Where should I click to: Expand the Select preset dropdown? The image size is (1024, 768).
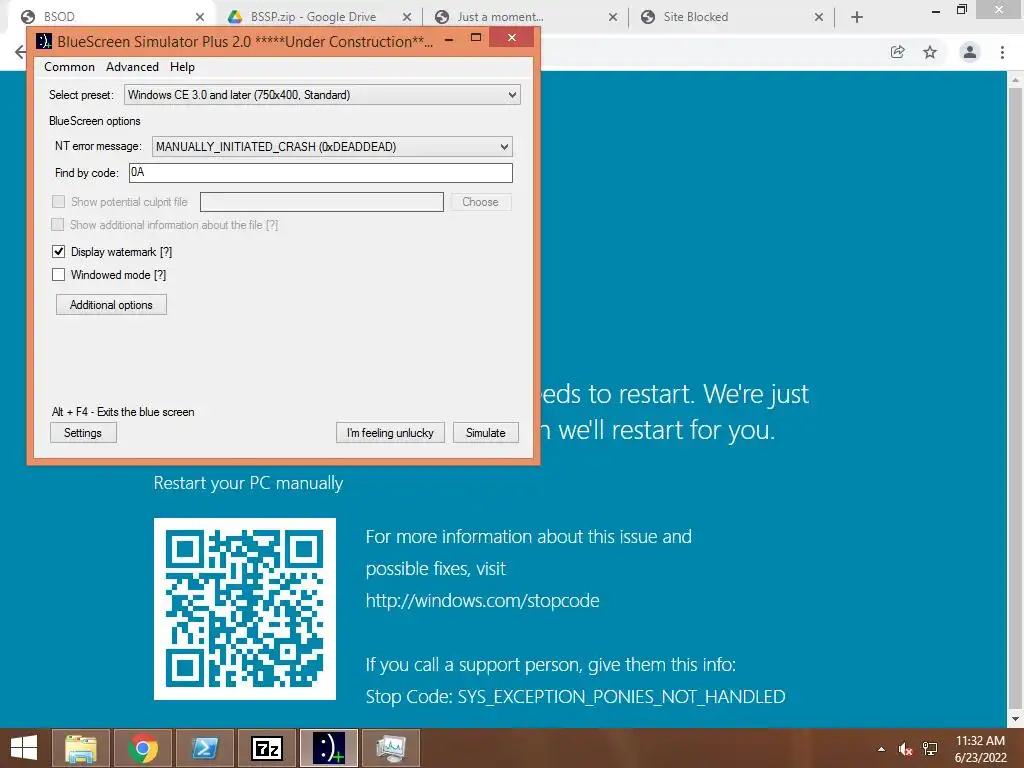(x=512, y=95)
